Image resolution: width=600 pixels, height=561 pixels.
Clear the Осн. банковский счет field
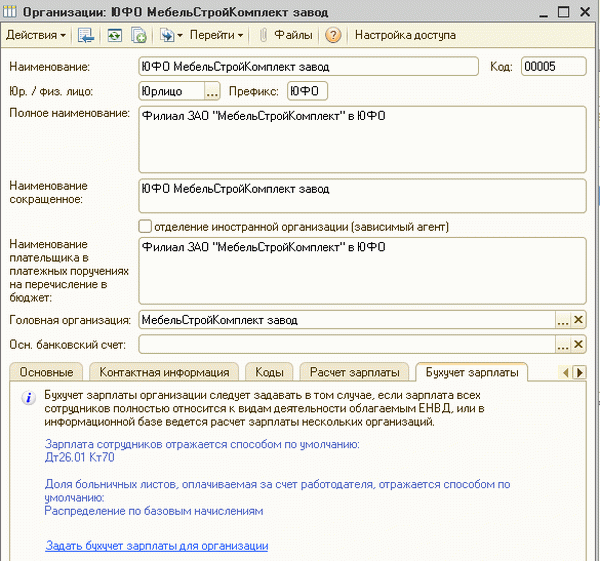[578, 345]
